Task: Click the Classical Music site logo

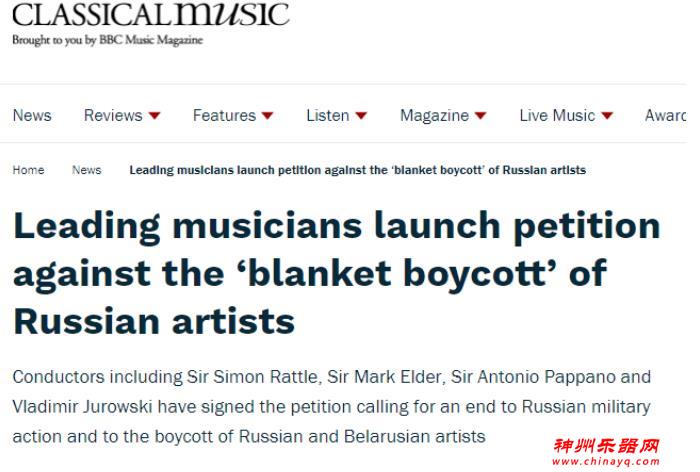Action: [x=150, y=15]
